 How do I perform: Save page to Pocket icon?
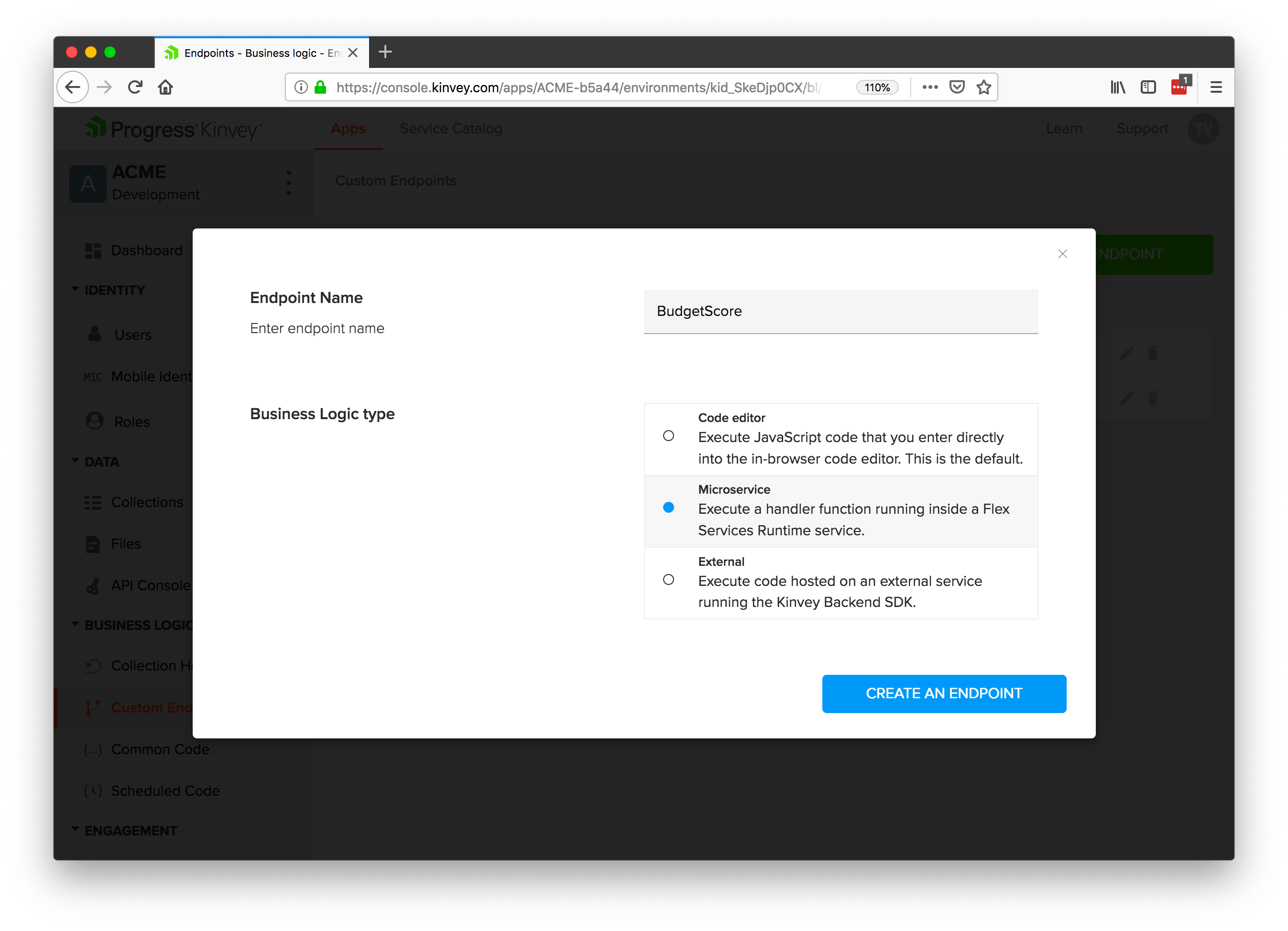[x=957, y=87]
